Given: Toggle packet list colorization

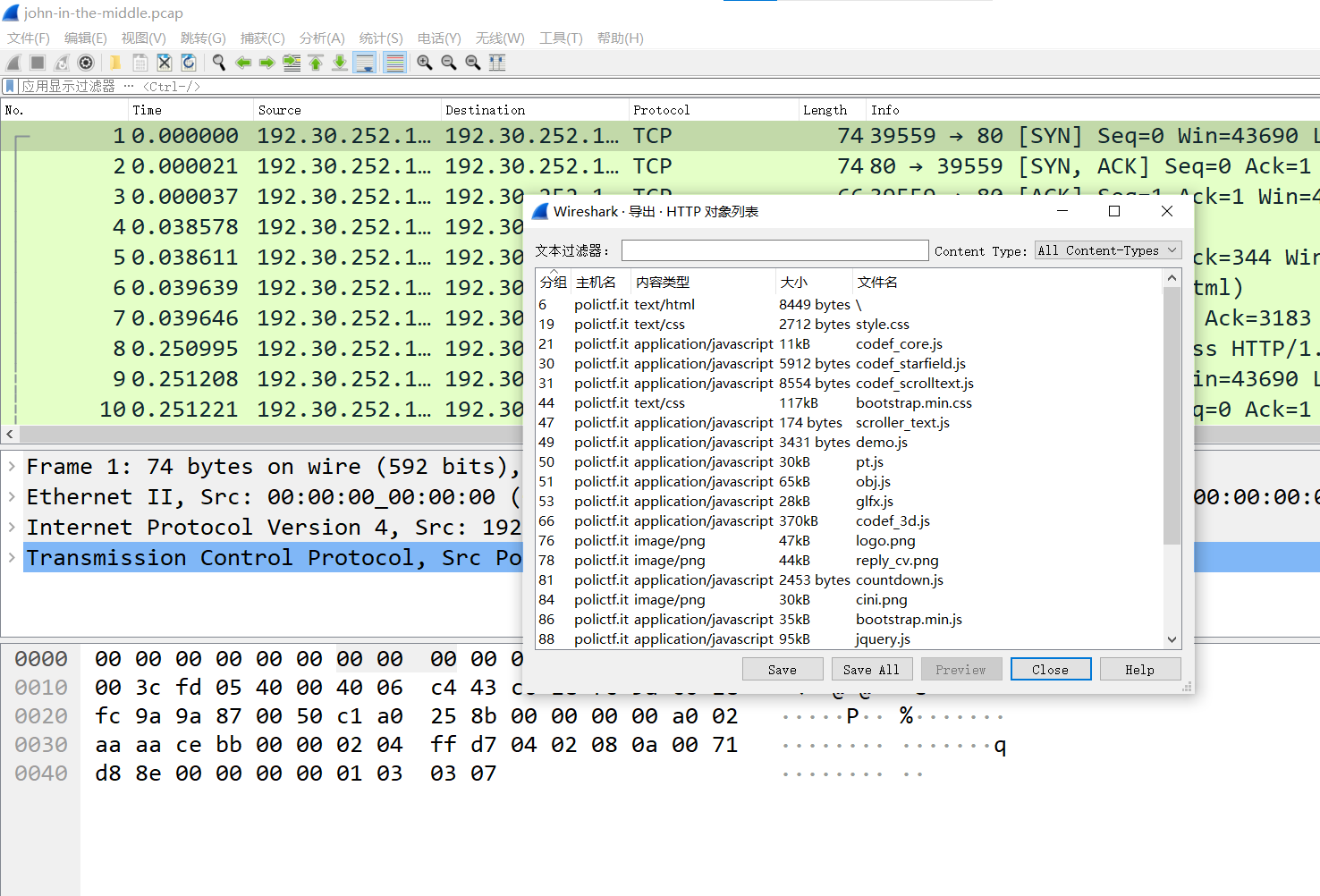Looking at the screenshot, I should 394,63.
